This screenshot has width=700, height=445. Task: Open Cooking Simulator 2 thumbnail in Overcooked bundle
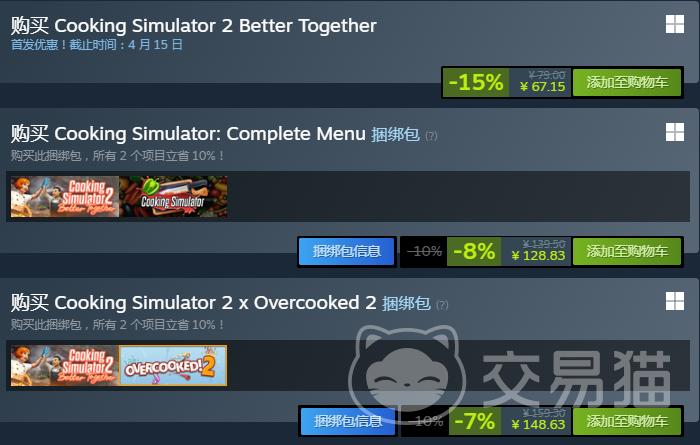(65, 366)
